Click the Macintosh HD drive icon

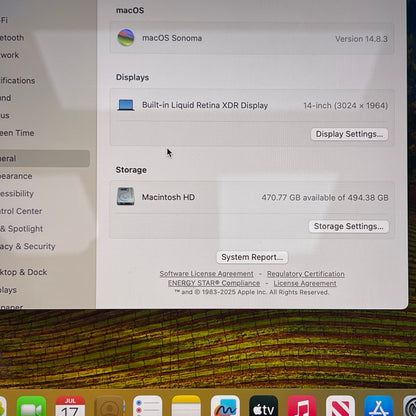click(x=126, y=196)
